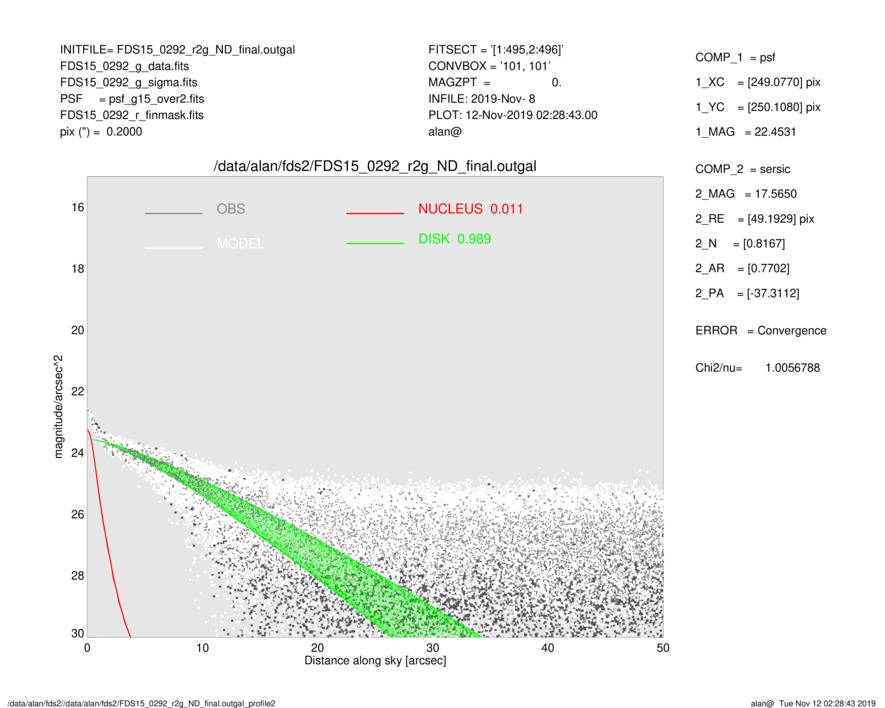
Task: Click the FITSECT = '[1:495,2:496]' line
Action: point(496,50)
